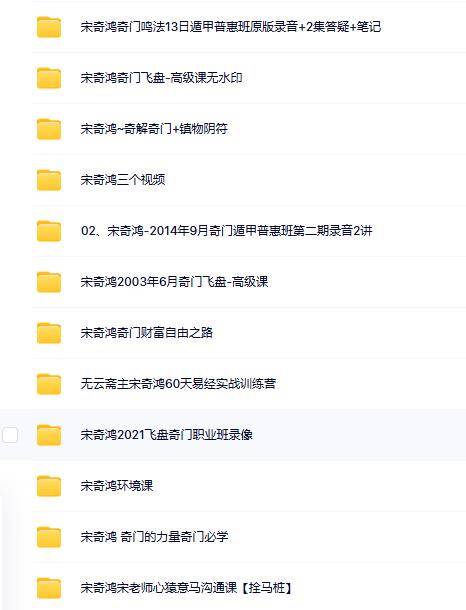Screen dimensions: 466x610
Task: Select folder icon for 宋奇鸿~奇解奇门+镇物阴符
Action: pos(49,129)
